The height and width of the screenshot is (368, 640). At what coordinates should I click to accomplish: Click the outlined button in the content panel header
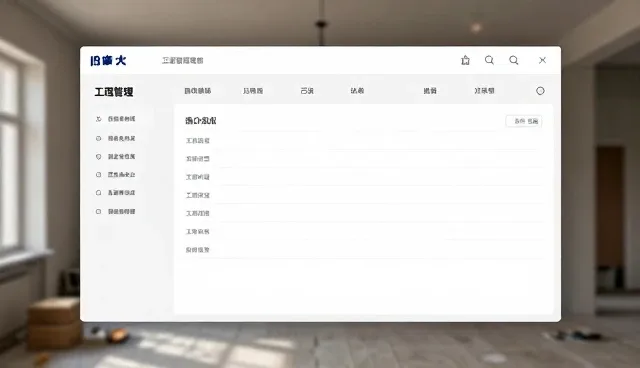pos(524,121)
